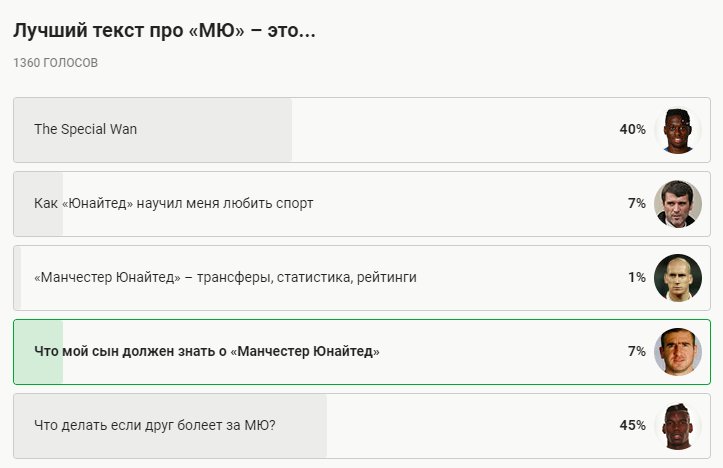Click the 1% result percentage

(x=637, y=278)
